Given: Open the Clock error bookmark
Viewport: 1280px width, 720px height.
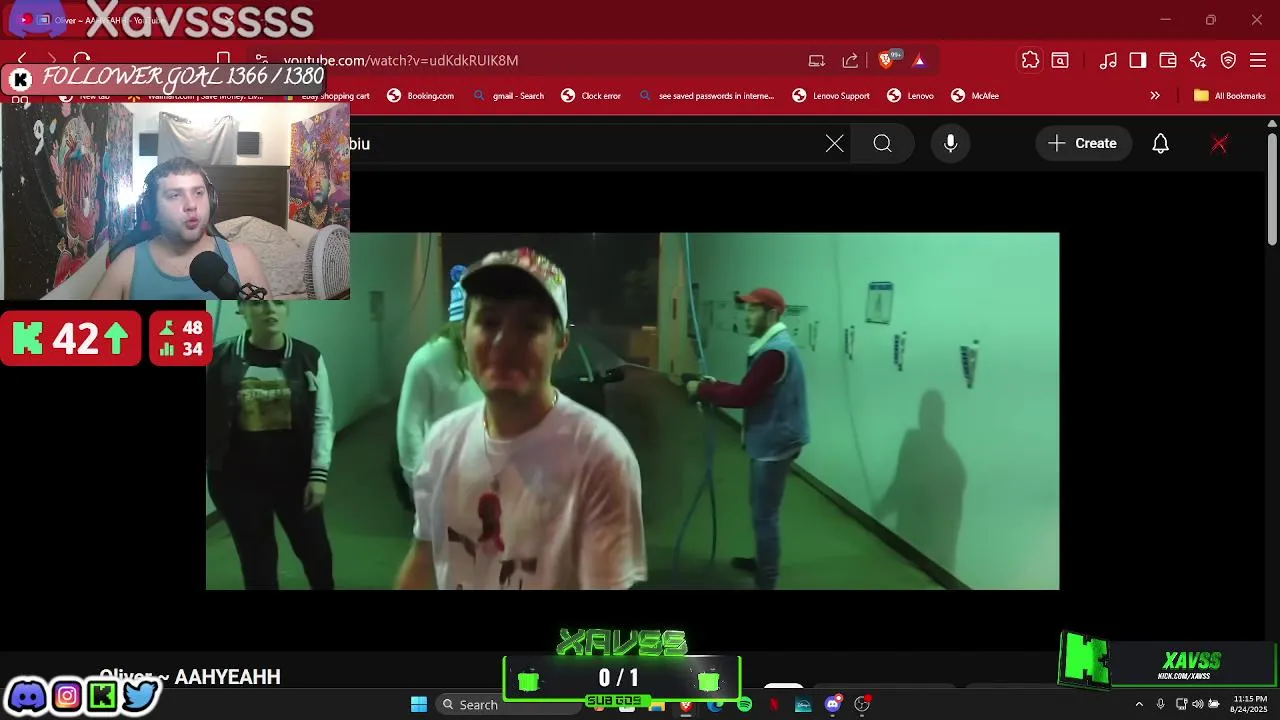Looking at the screenshot, I should [591, 96].
